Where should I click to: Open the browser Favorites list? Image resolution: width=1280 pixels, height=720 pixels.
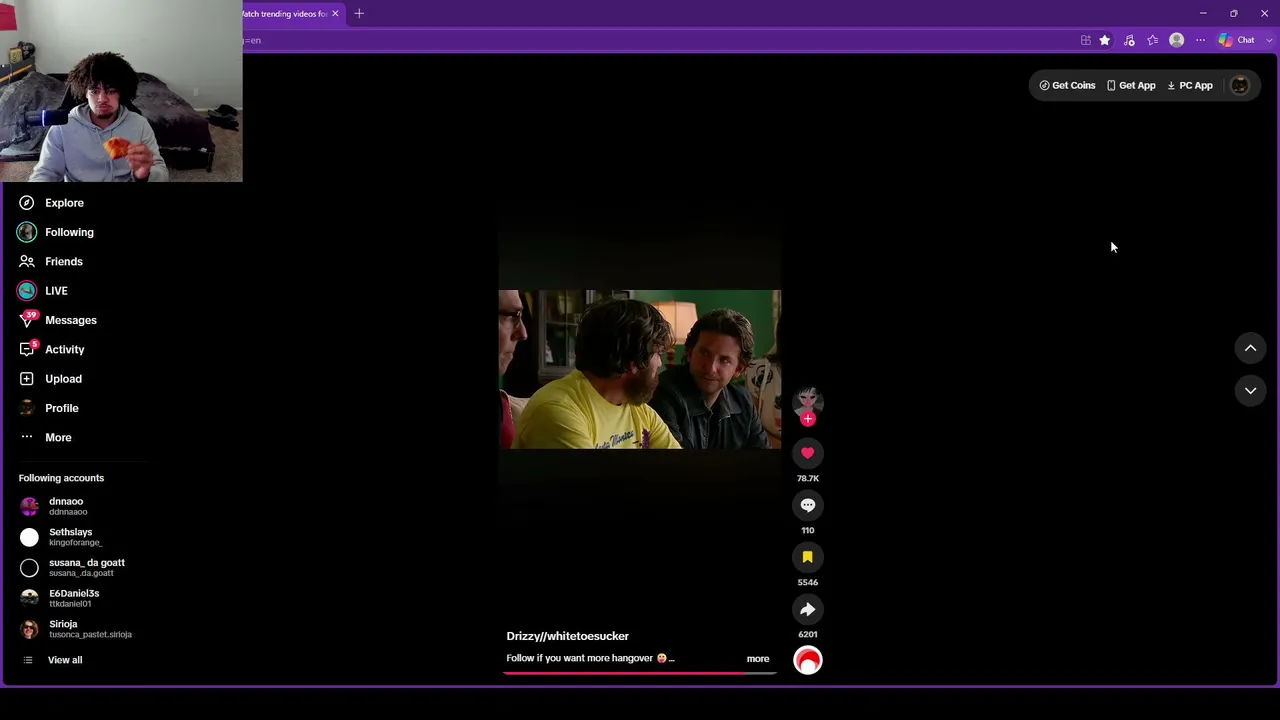click(1153, 40)
